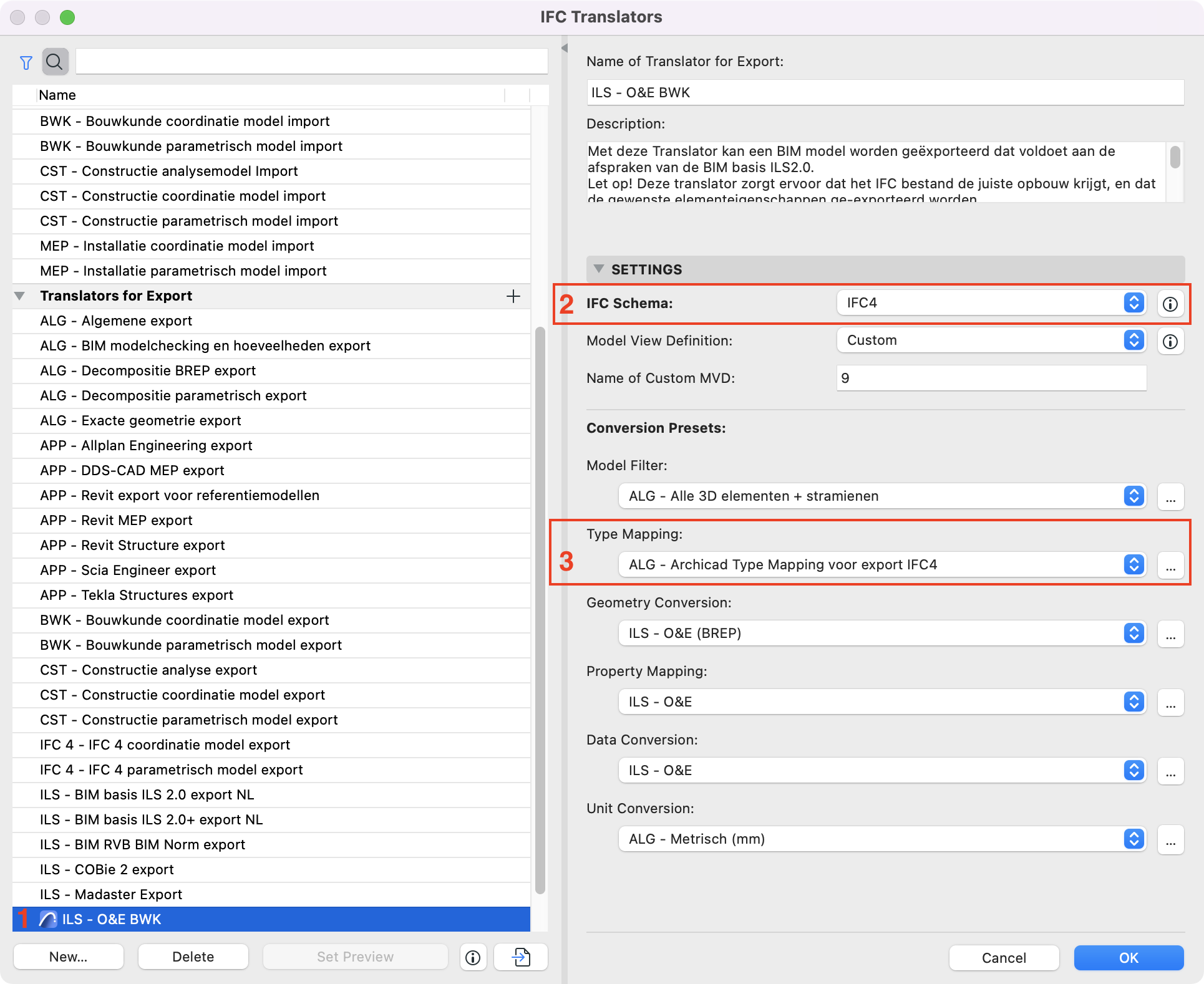Select CST - Constructie analysemodel Import
Image resolution: width=1204 pixels, height=984 pixels.
tap(271, 171)
